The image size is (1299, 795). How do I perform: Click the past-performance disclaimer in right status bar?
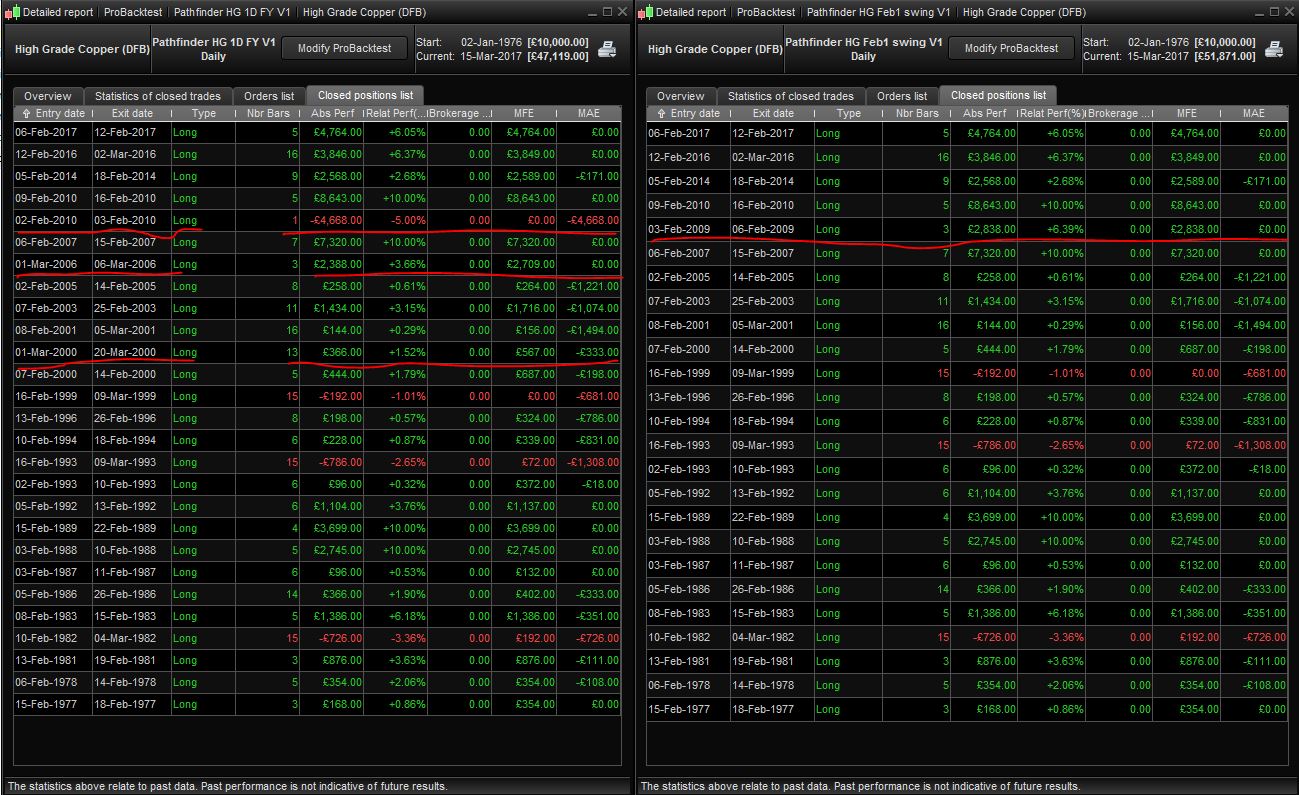coord(860,786)
